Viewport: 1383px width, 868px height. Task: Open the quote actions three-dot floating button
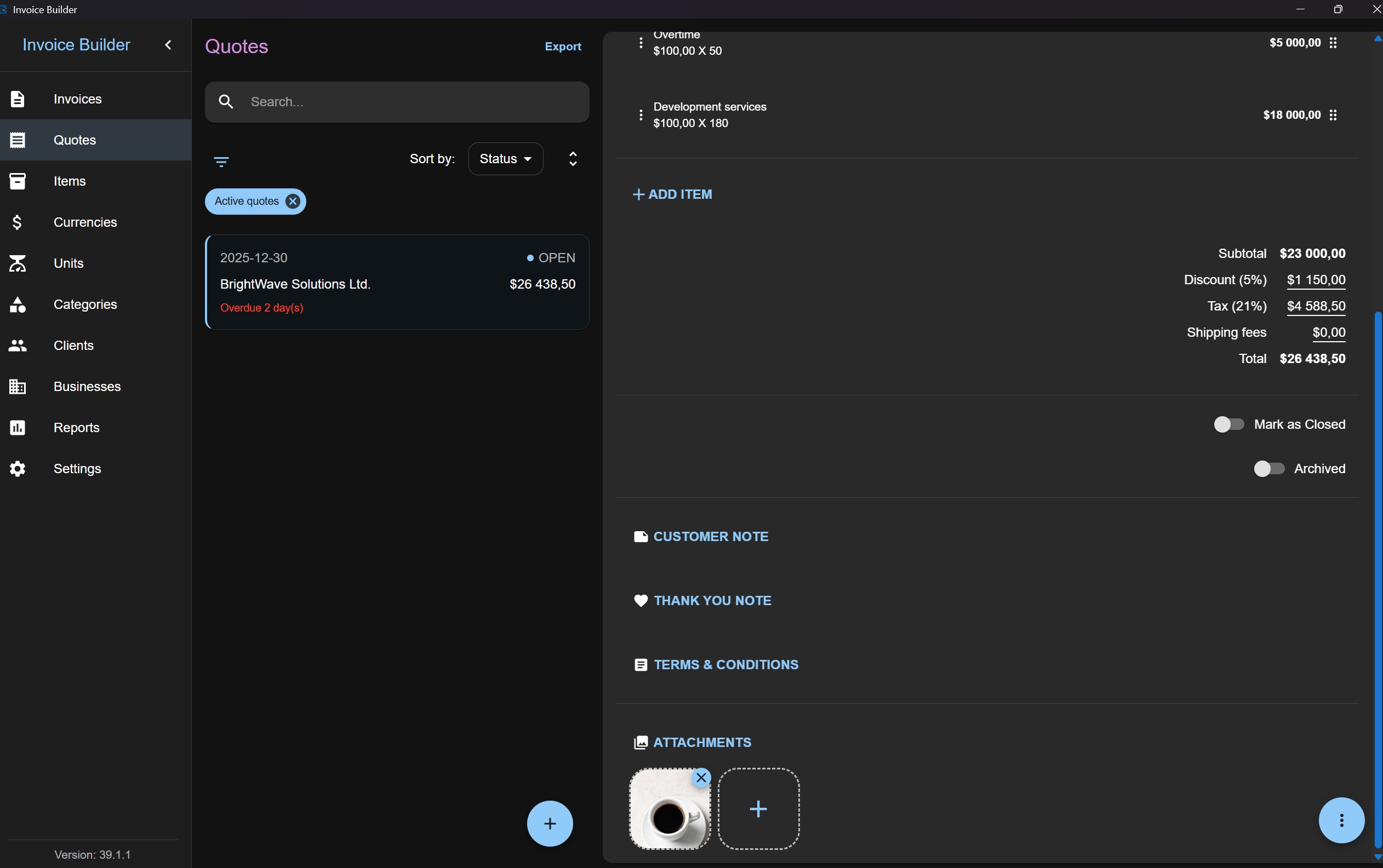(1341, 820)
